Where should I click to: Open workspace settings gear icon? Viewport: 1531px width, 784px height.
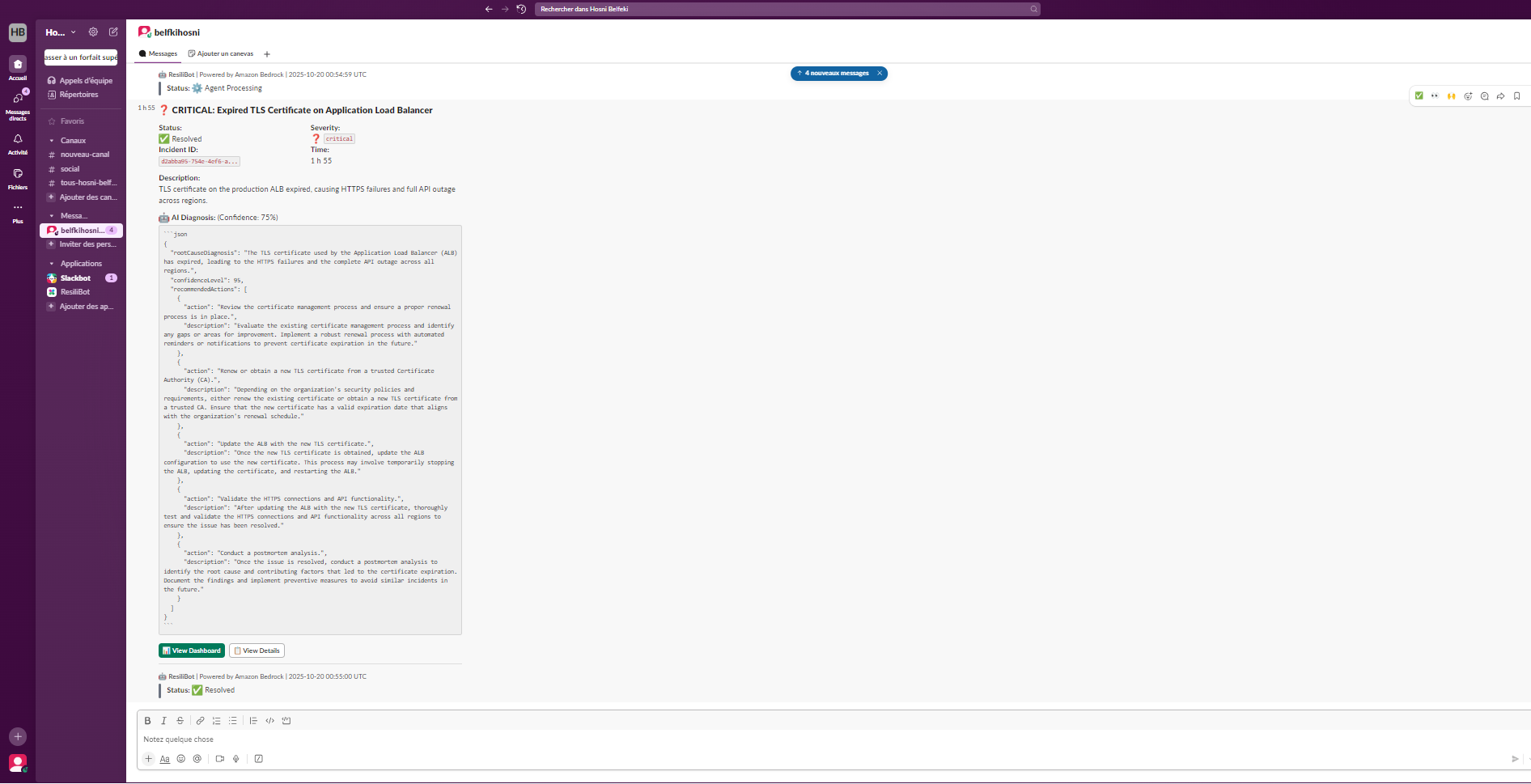[93, 32]
